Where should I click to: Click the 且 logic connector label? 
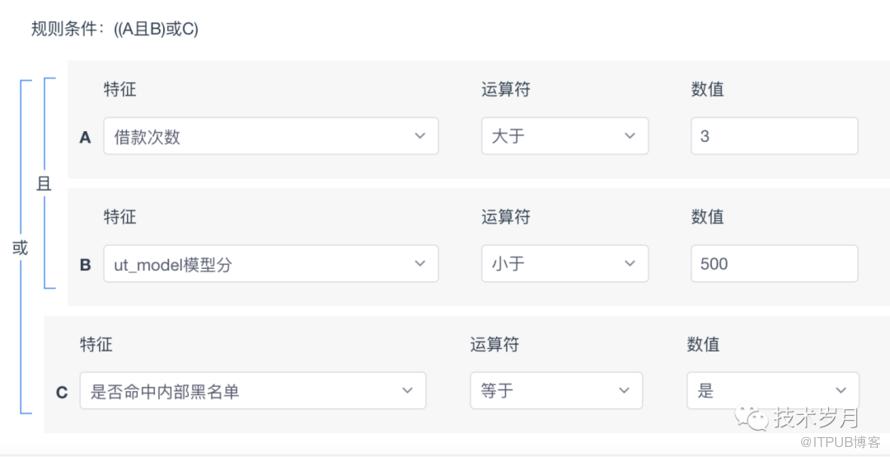(44, 185)
